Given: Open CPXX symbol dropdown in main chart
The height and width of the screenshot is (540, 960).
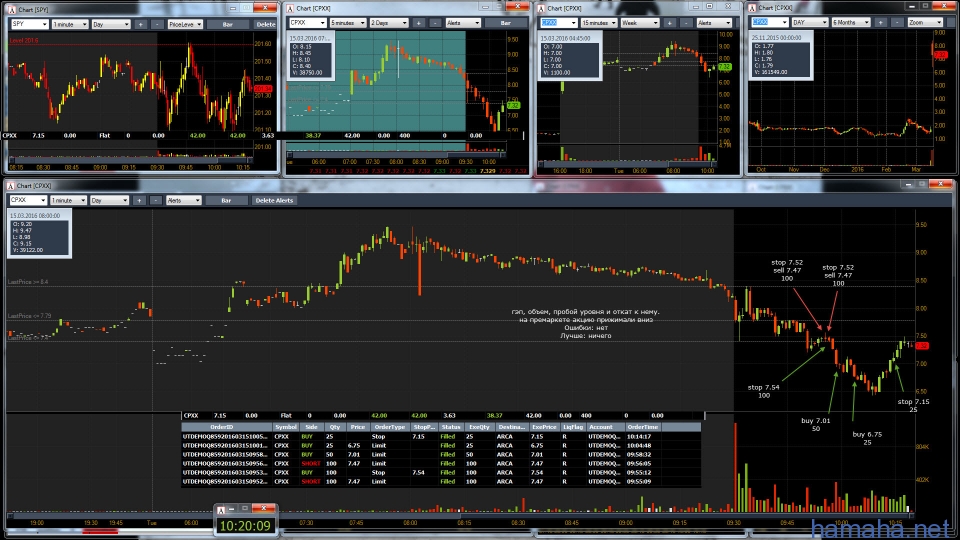Looking at the screenshot, I should pyautogui.click(x=28, y=200).
